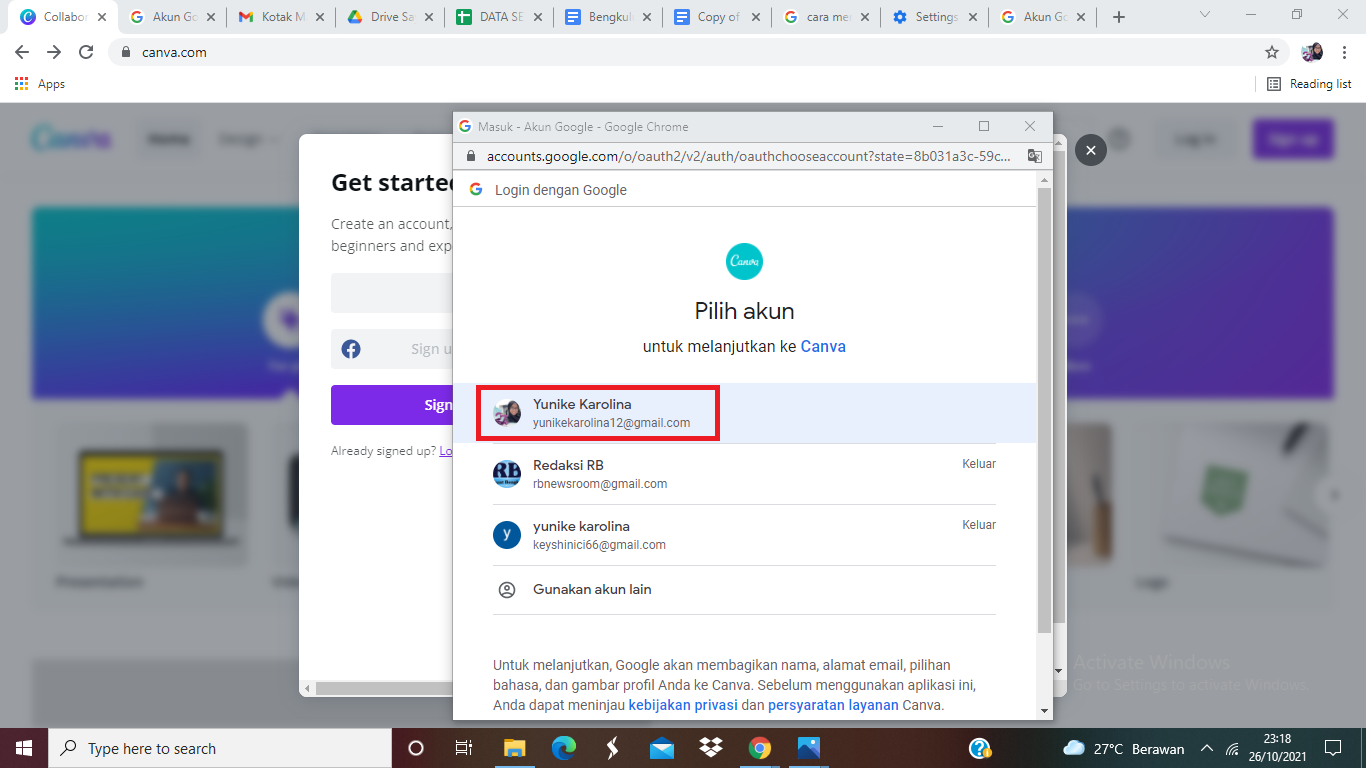Viewport: 1366px width, 768px height.
Task: Click the translate icon in popup address bar
Action: [x=1034, y=157]
